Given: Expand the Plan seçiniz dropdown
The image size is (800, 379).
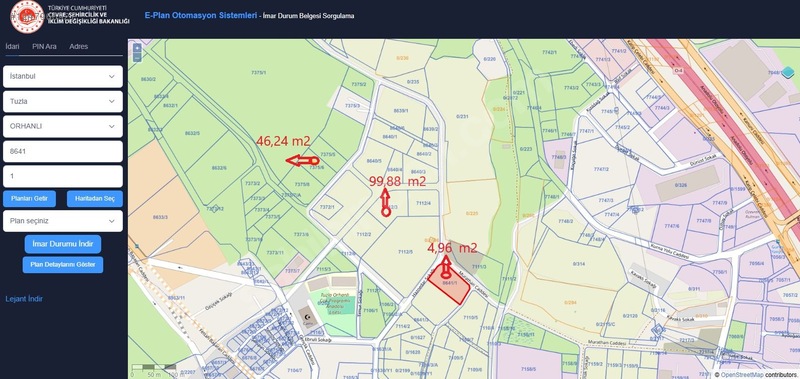Looking at the screenshot, I should point(63,221).
